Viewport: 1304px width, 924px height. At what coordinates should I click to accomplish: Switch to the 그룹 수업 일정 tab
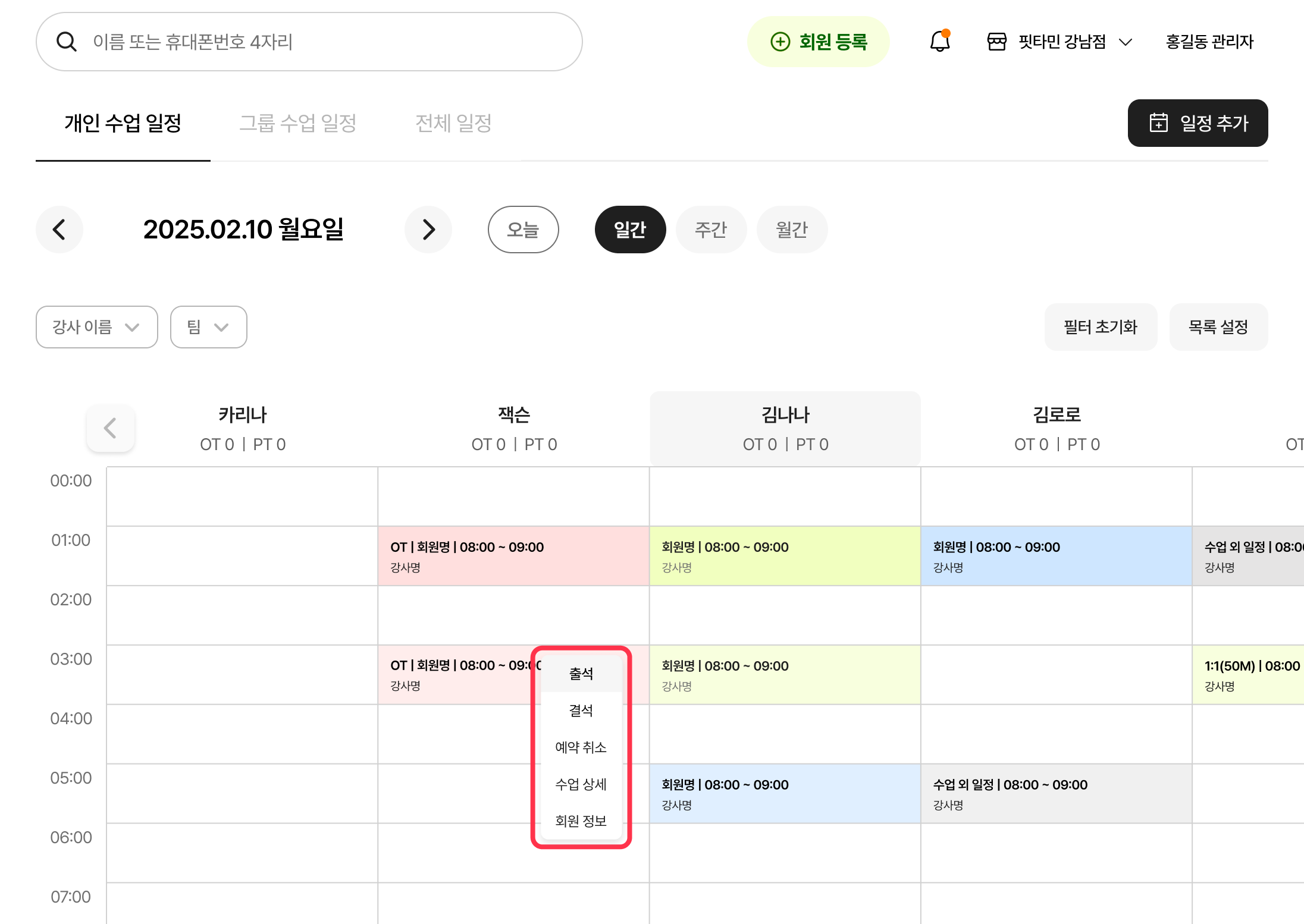[x=297, y=123]
